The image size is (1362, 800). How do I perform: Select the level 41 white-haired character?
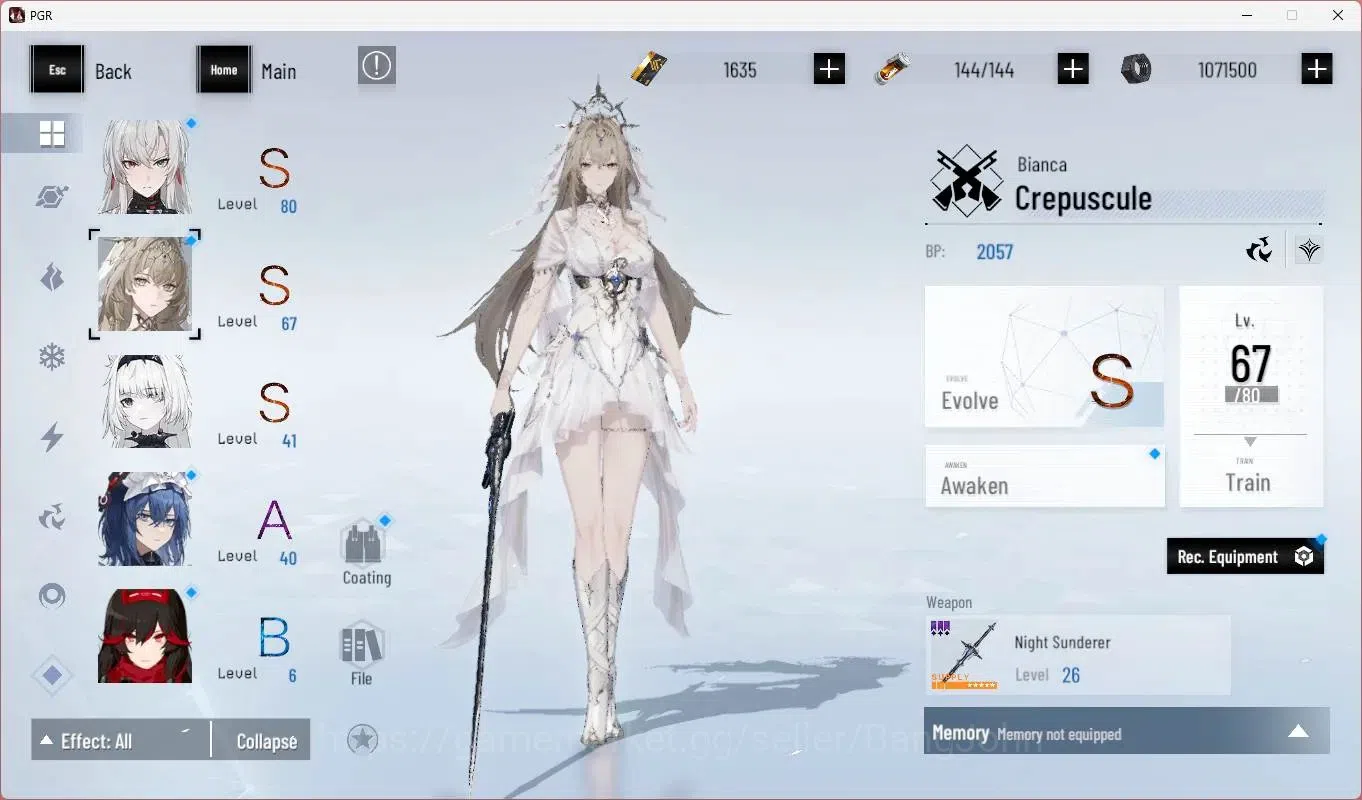(x=145, y=401)
